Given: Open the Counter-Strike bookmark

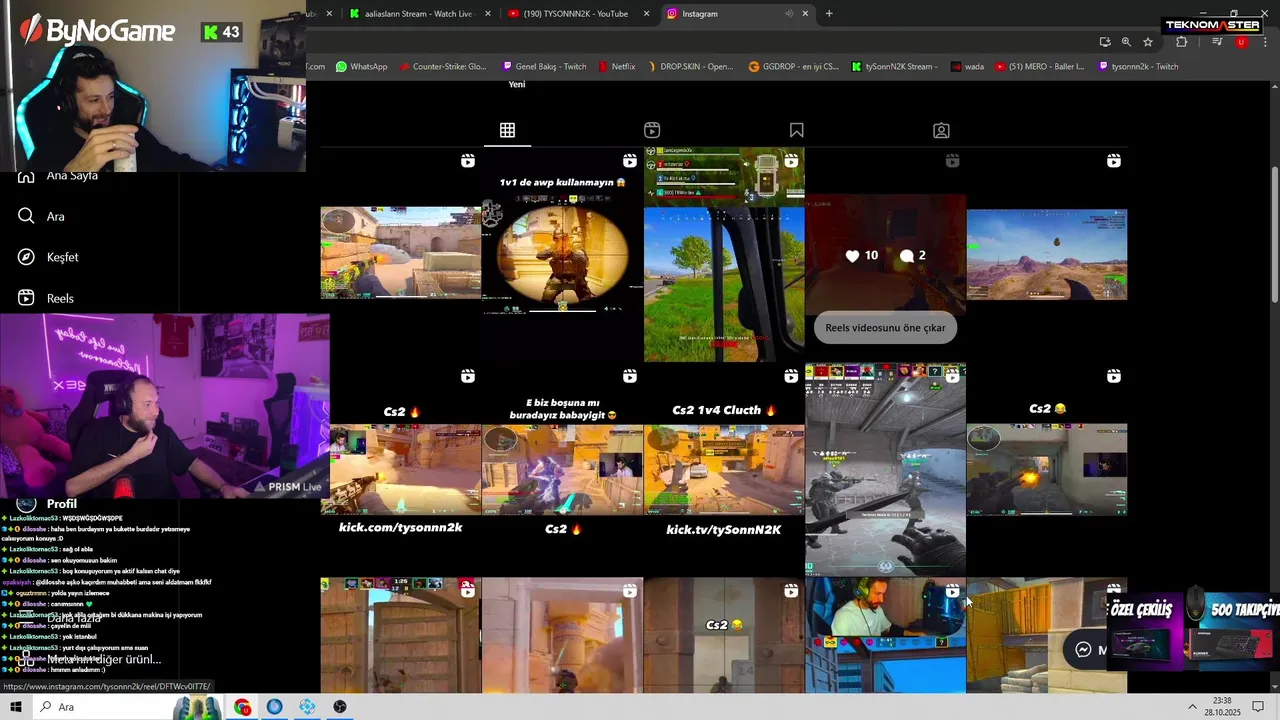Looking at the screenshot, I should [x=442, y=67].
